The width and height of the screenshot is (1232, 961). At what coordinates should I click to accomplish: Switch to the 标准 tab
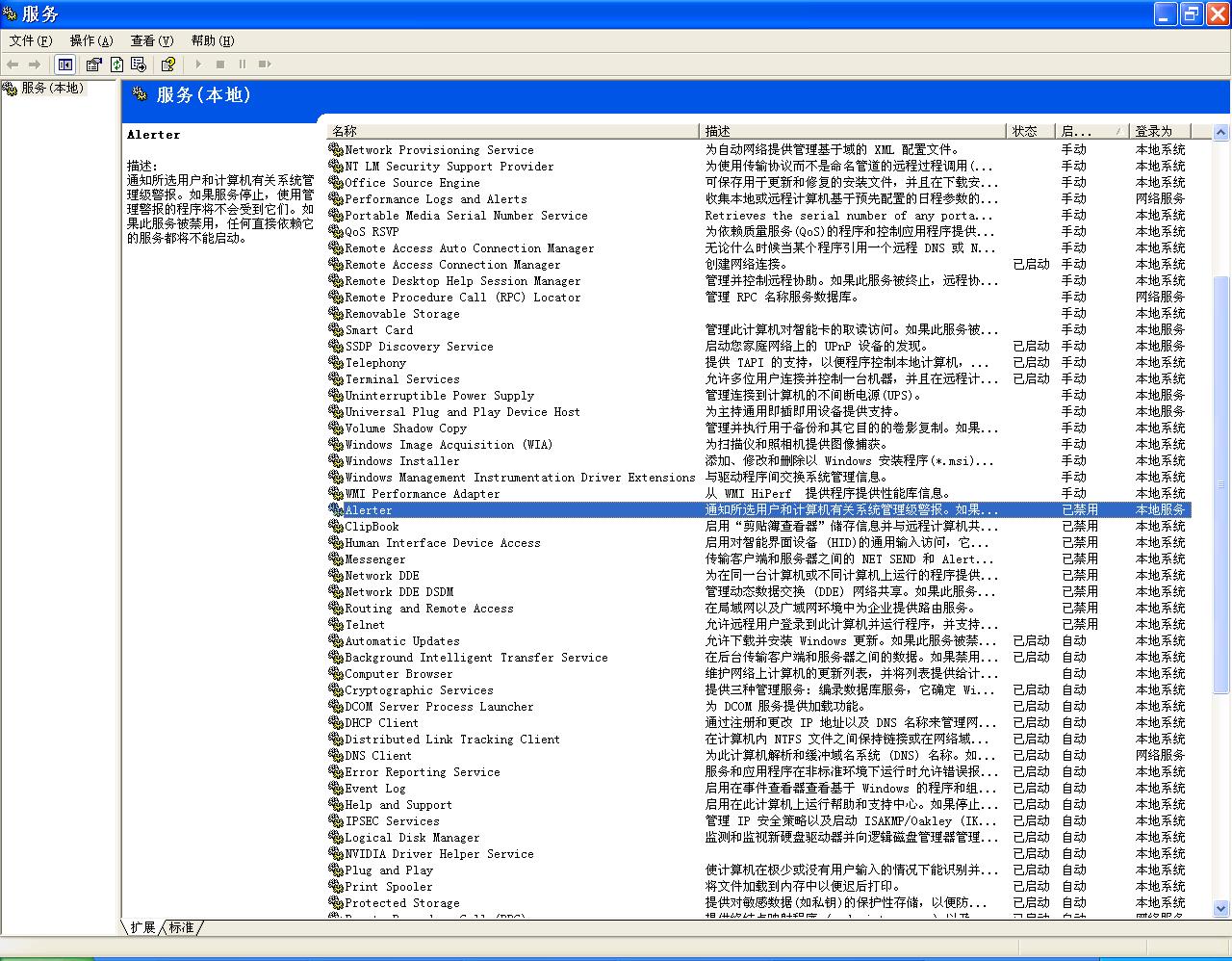pyautogui.click(x=181, y=927)
